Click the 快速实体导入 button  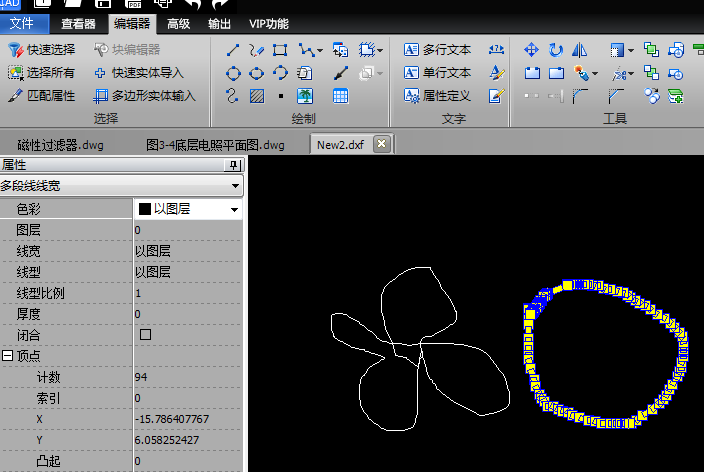coord(139,73)
